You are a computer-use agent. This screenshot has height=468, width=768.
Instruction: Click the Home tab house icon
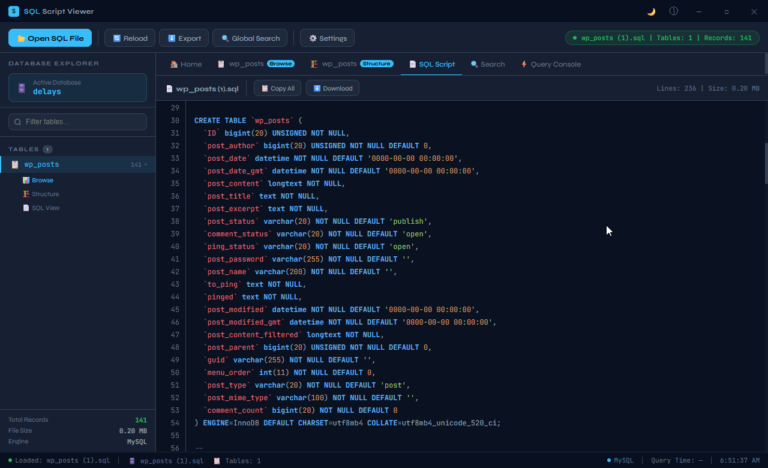(173, 64)
